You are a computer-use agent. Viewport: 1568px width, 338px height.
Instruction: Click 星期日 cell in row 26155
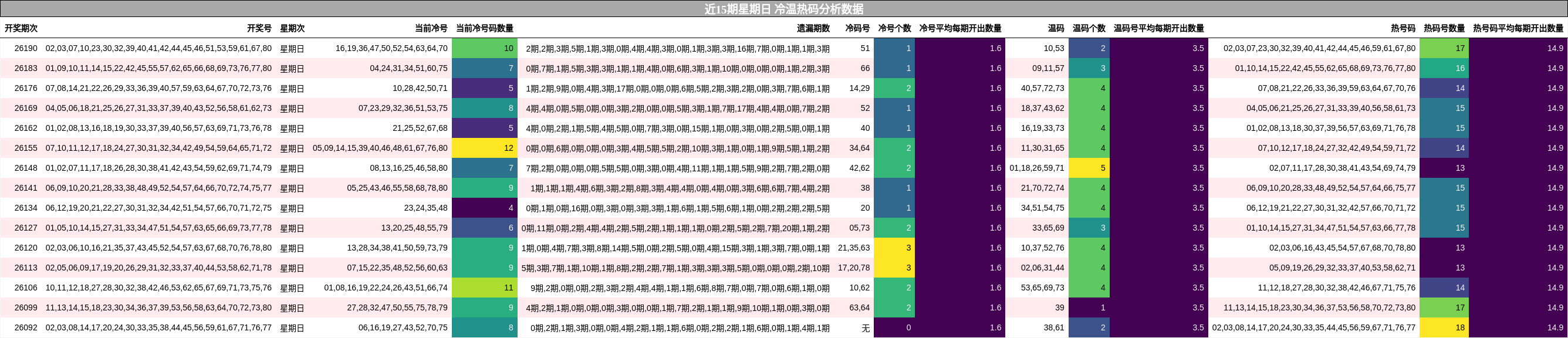[292, 148]
